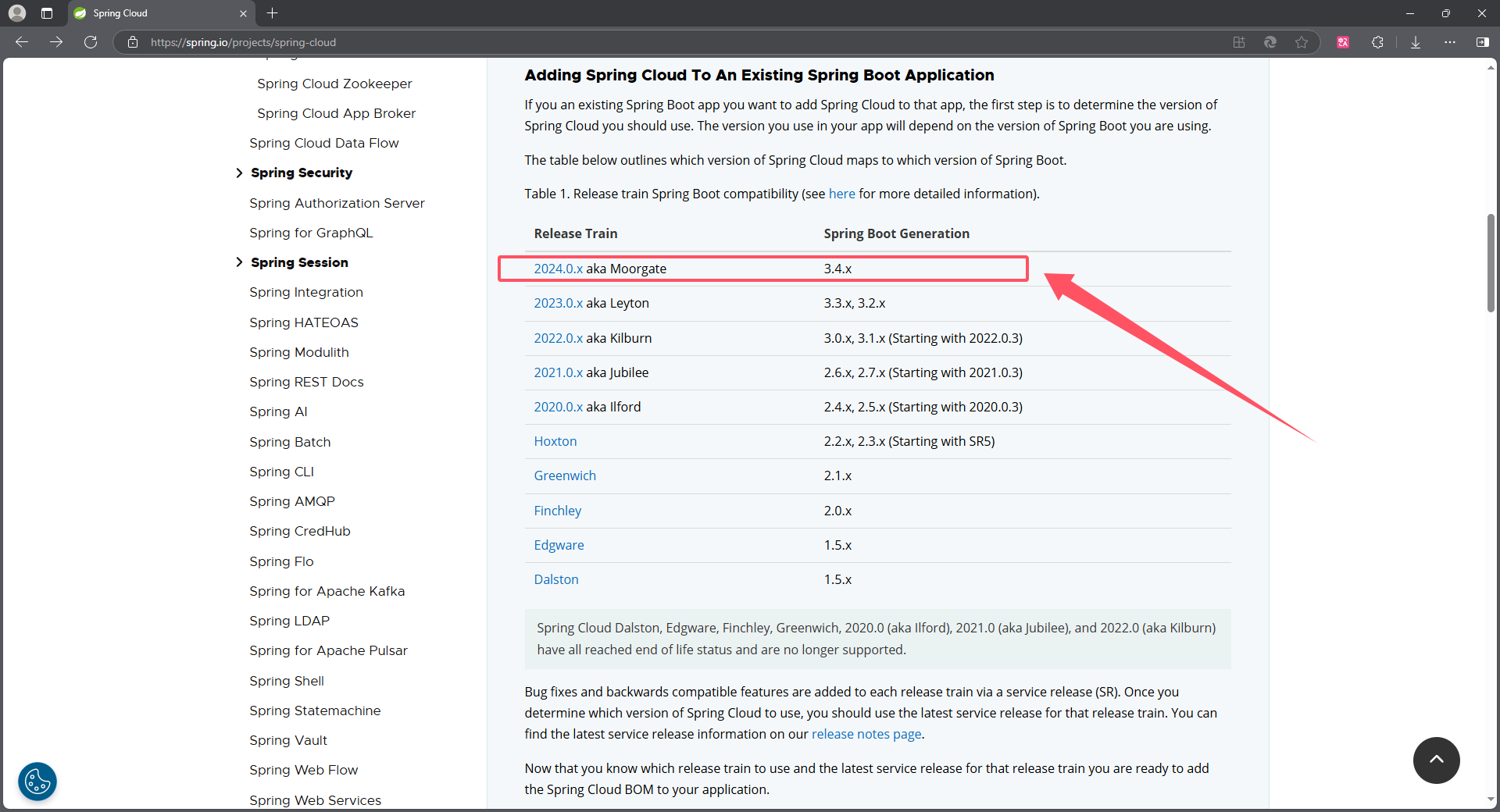This screenshot has width=1500, height=812.
Task: Open cookie preferences icon
Action: 37,781
